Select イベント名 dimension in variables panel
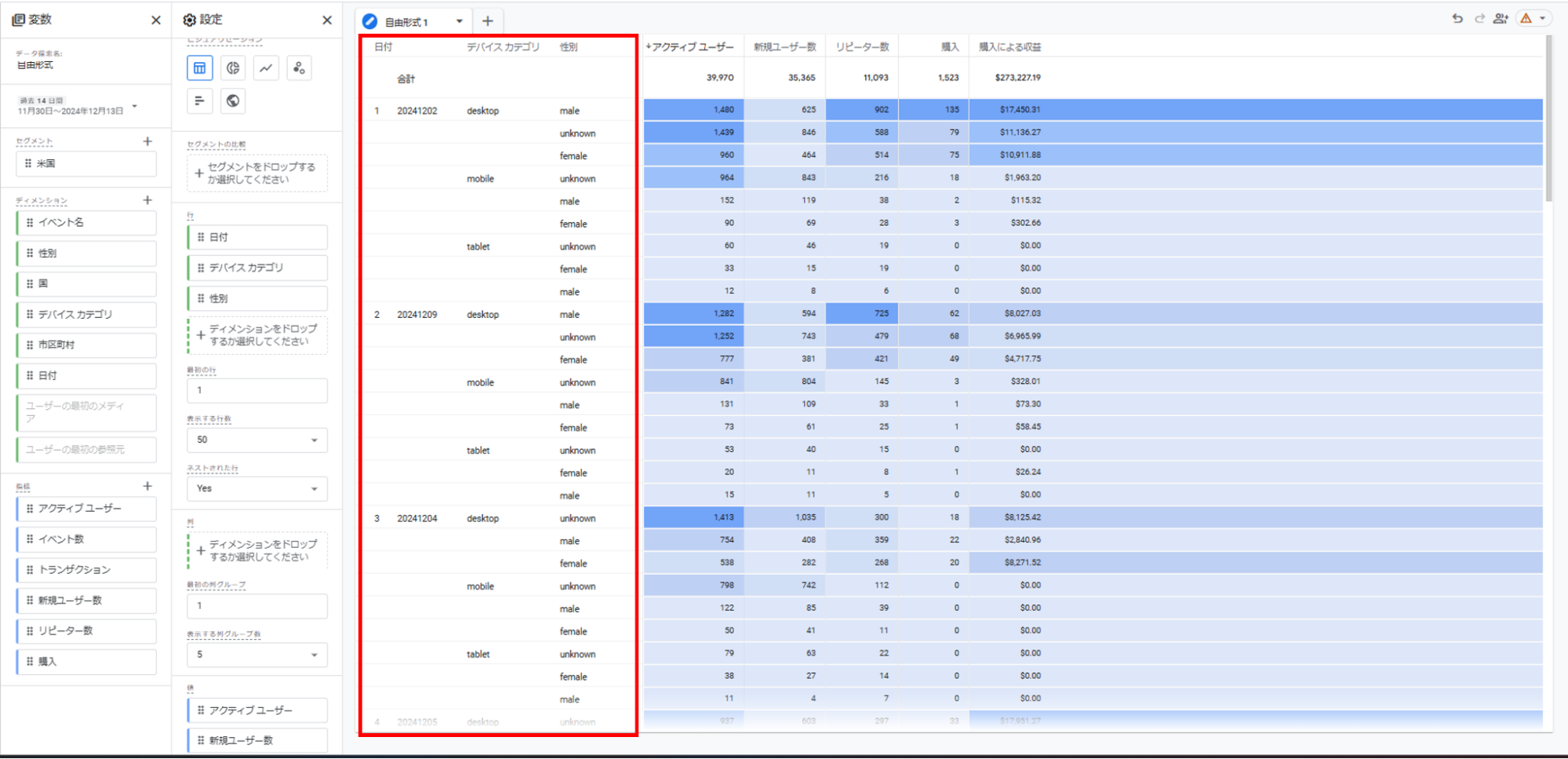This screenshot has width=1568, height=759. coord(86,222)
